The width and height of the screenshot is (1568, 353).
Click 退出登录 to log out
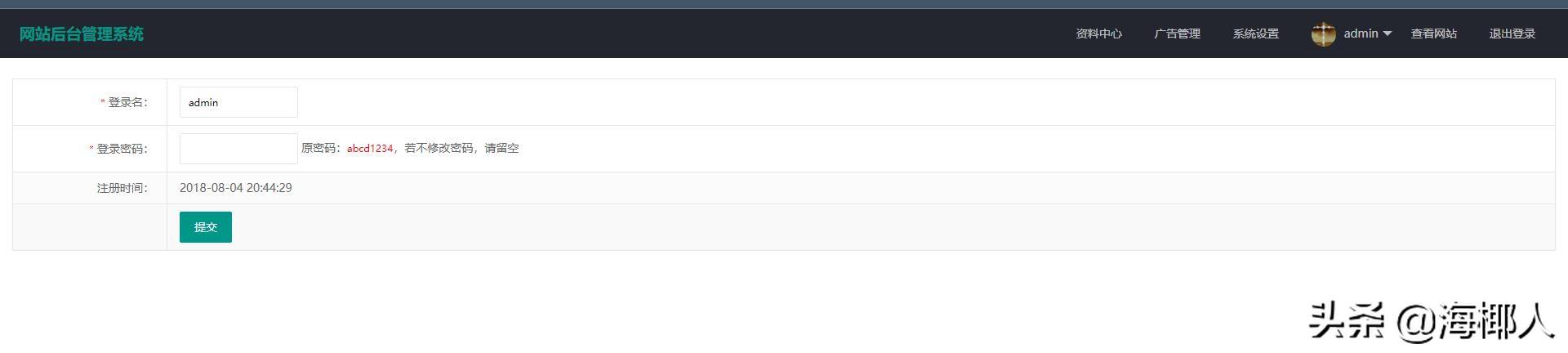pyautogui.click(x=1512, y=34)
